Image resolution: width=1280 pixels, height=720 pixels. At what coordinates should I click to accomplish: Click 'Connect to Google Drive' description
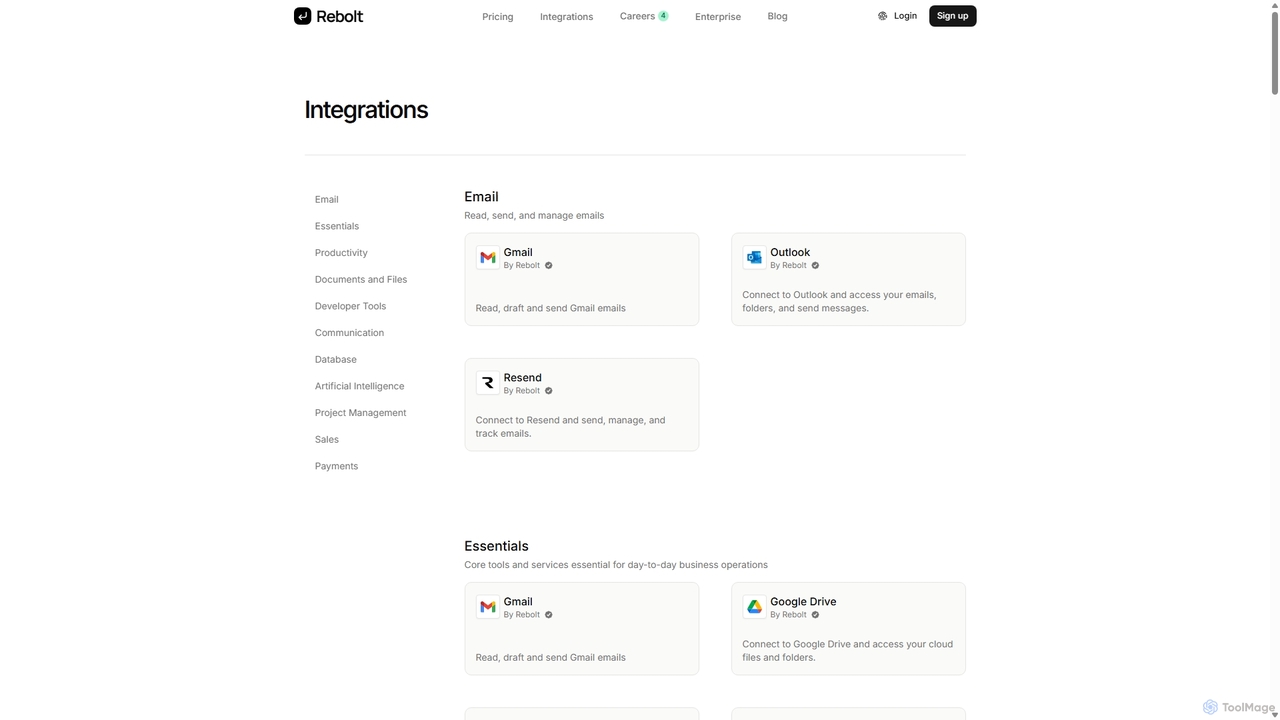coord(848,651)
